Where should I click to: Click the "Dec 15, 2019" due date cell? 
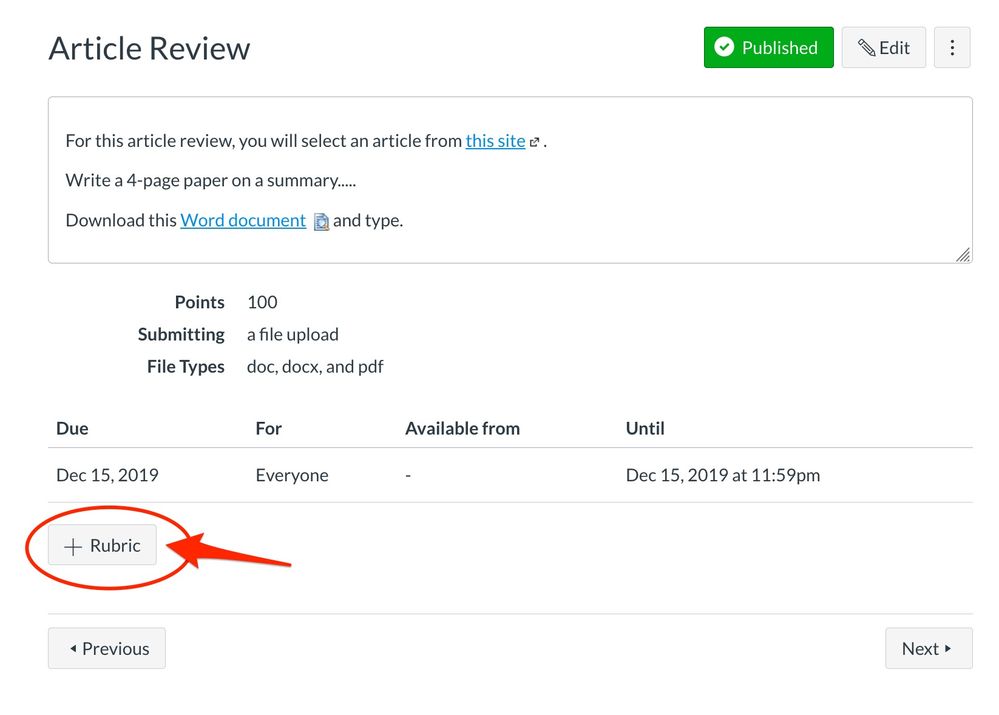point(107,475)
